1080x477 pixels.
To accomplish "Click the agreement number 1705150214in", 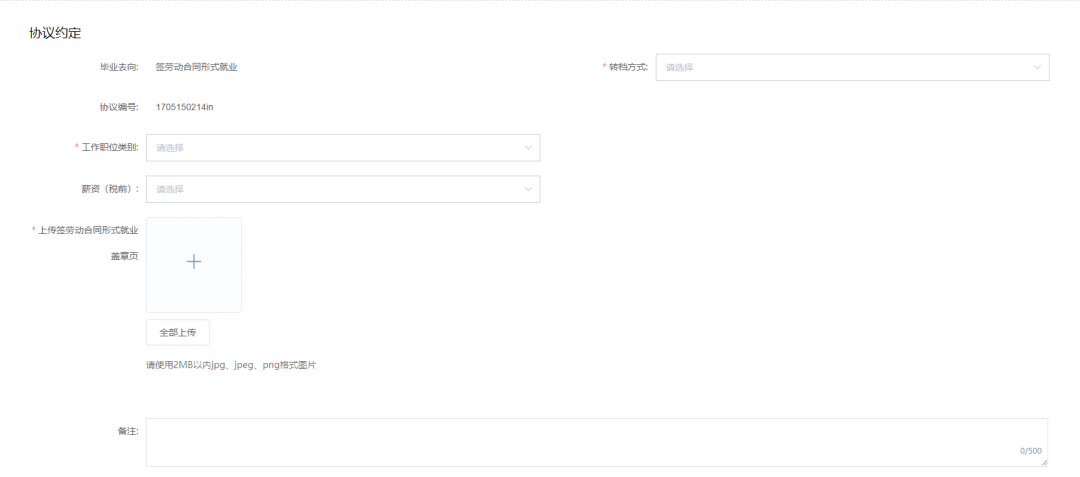I will 184,107.
